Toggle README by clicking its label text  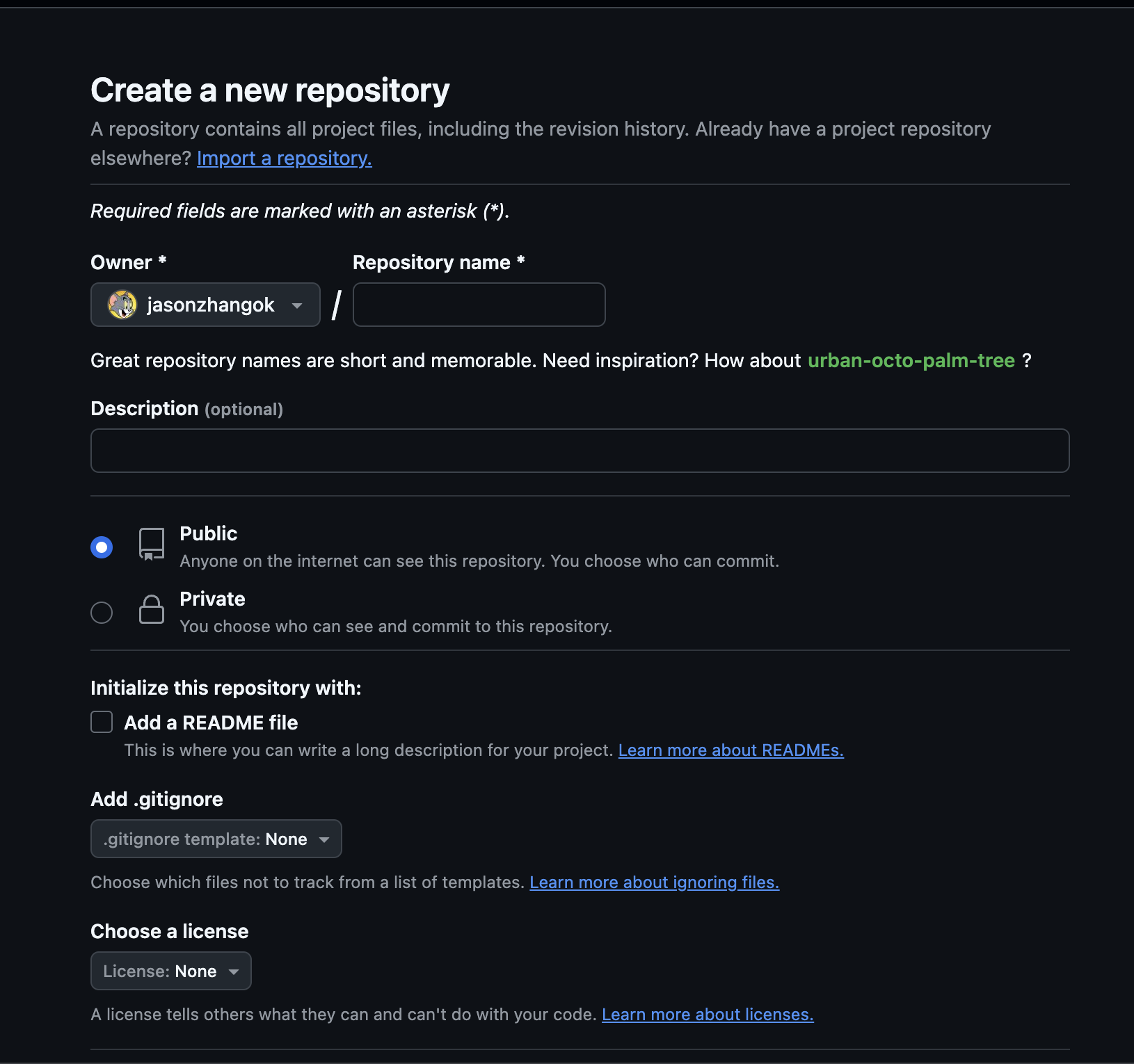click(211, 723)
